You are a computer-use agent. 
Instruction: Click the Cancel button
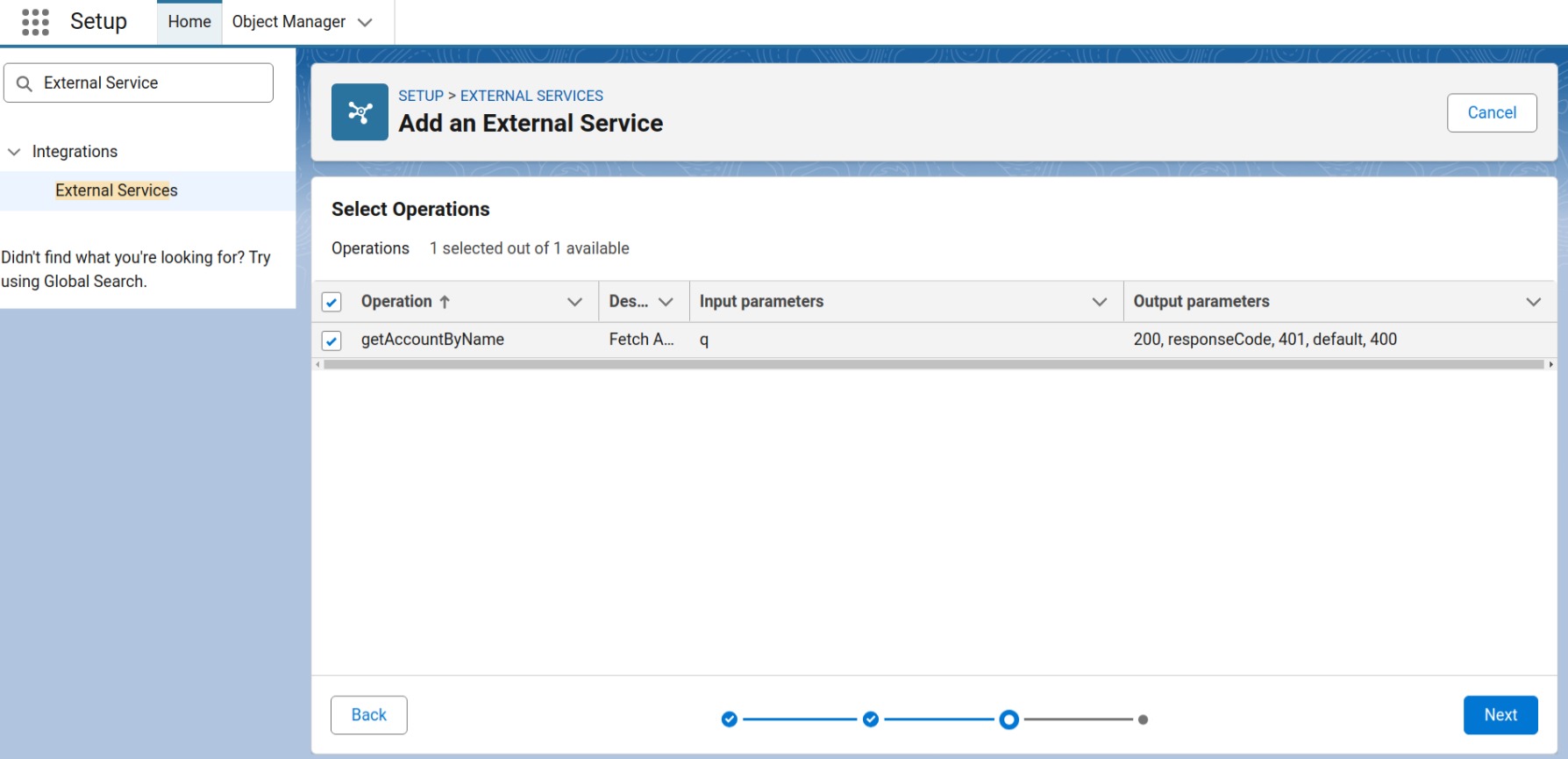[1491, 112]
